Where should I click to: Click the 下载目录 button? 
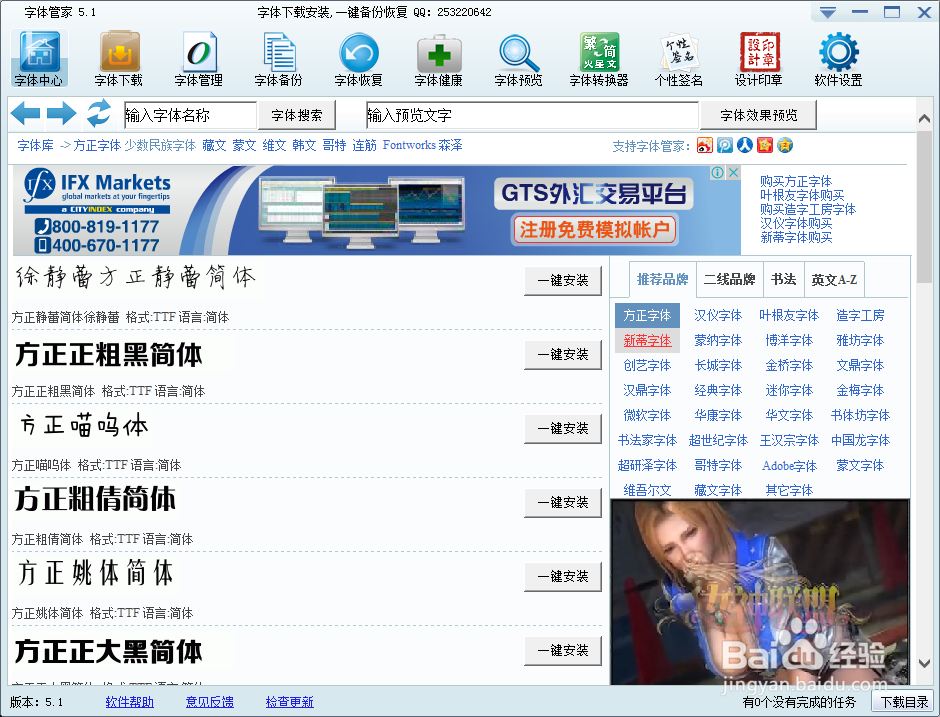[905, 702]
